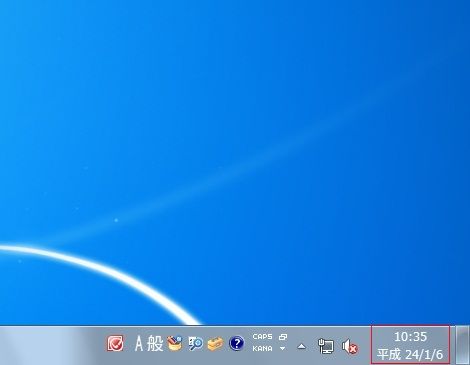Click the date 平成 24/1/6

410,354
